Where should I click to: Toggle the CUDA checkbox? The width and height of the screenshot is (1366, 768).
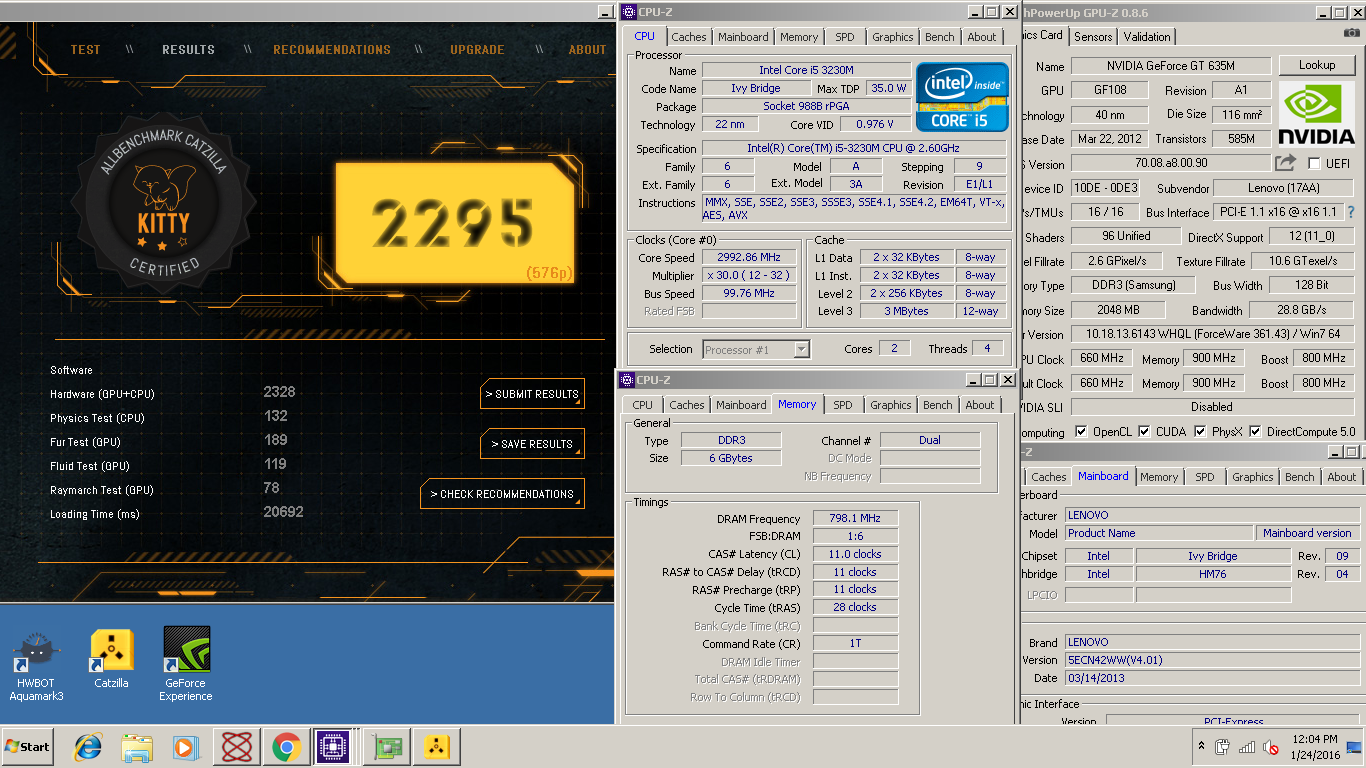pos(1145,432)
